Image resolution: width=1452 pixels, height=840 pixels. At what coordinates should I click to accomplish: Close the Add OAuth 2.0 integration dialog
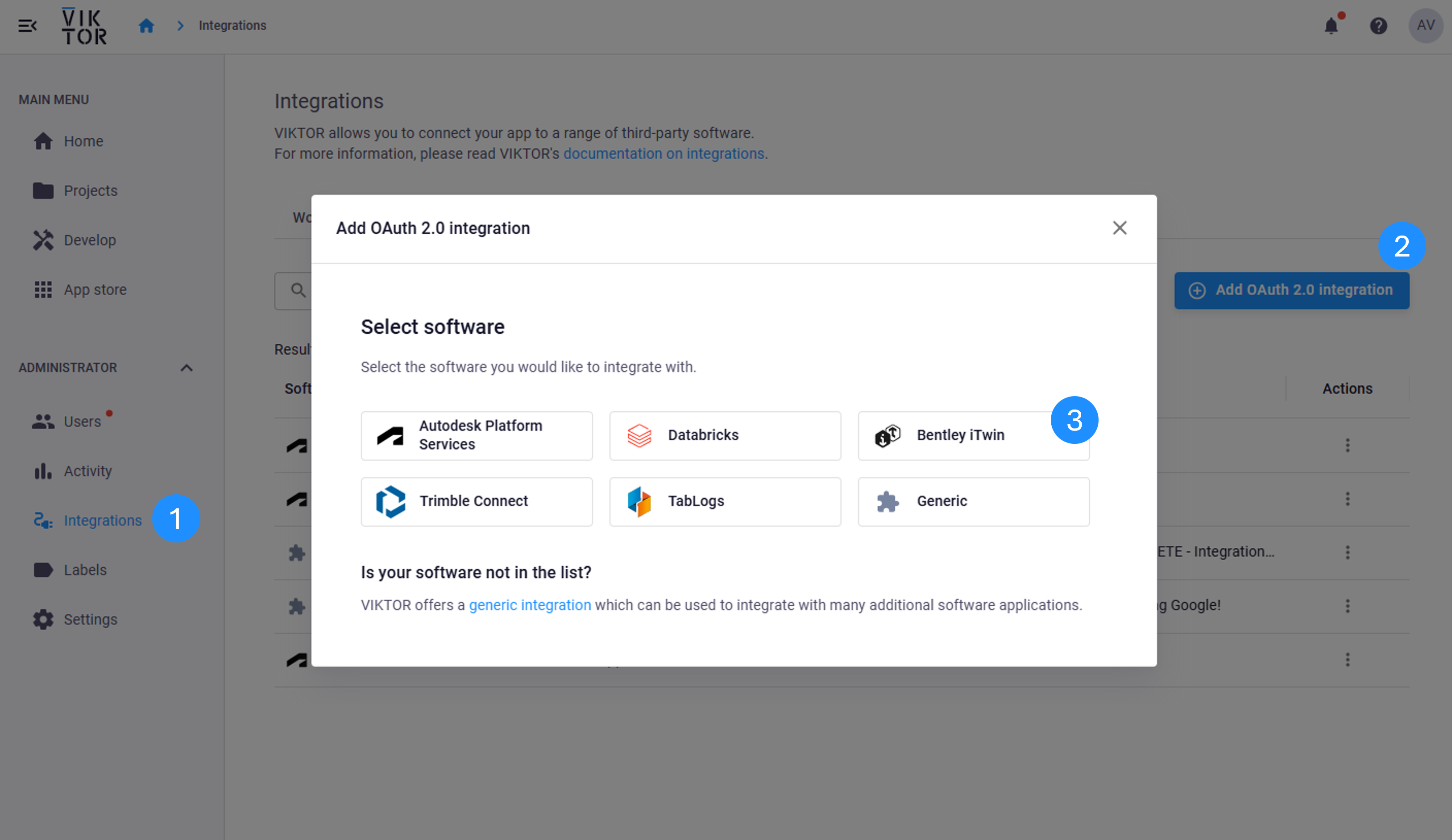(1119, 228)
